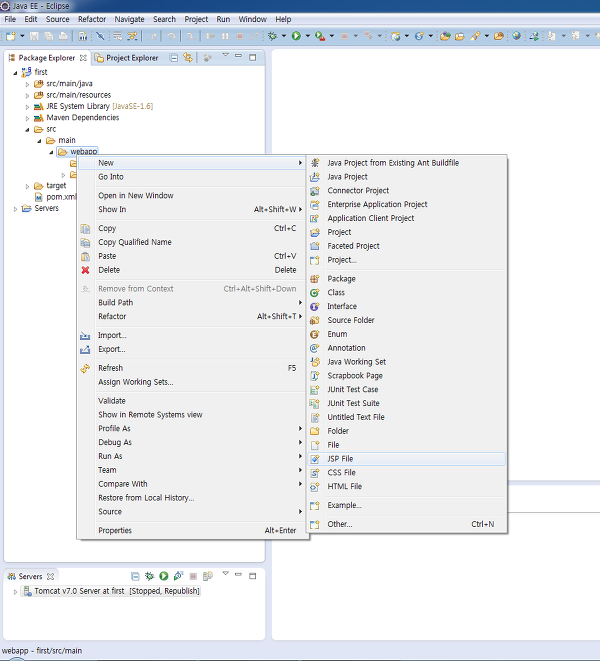This screenshot has width=600, height=661.
Task: Click the Interface icon in New submenu
Action: (x=315, y=306)
